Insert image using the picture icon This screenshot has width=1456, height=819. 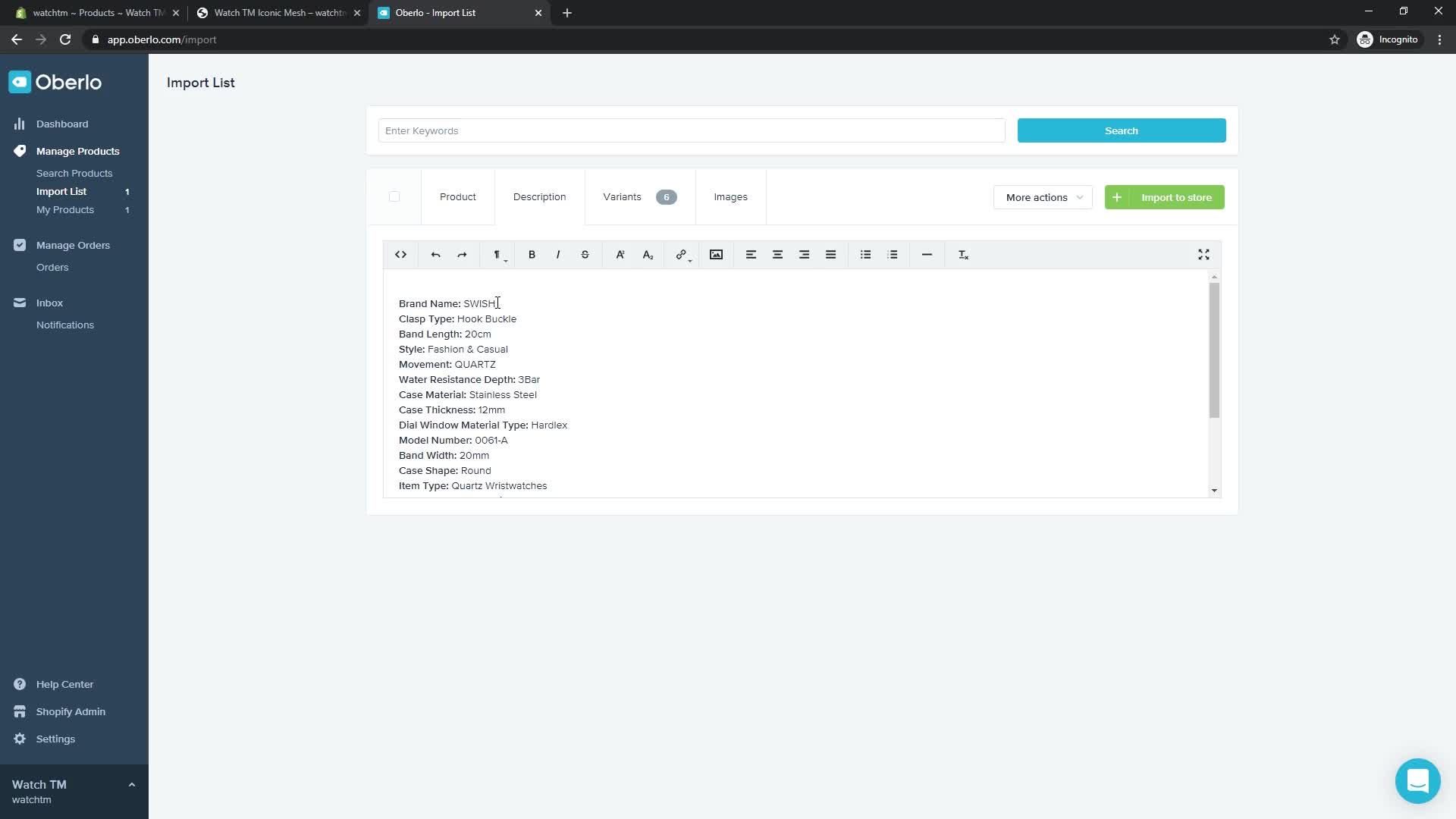click(716, 255)
